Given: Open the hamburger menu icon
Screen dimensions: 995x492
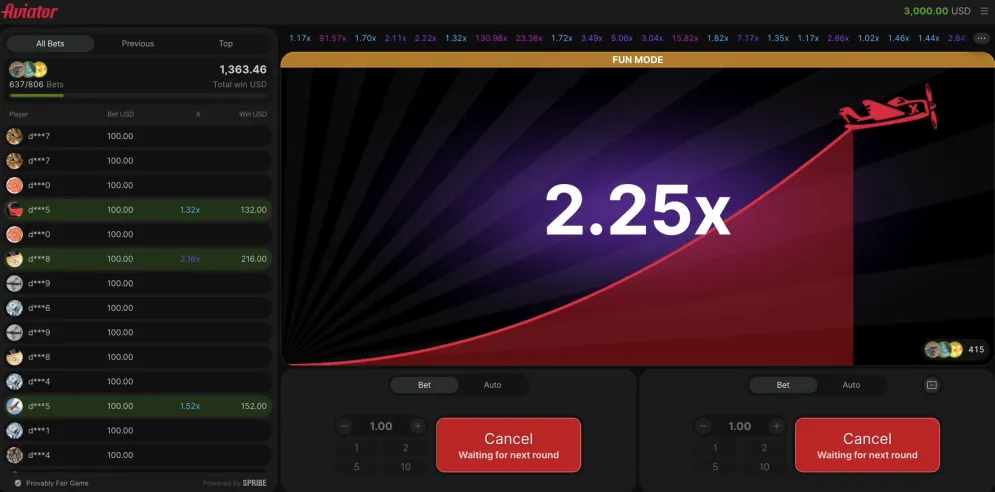Looking at the screenshot, I should click(984, 11).
